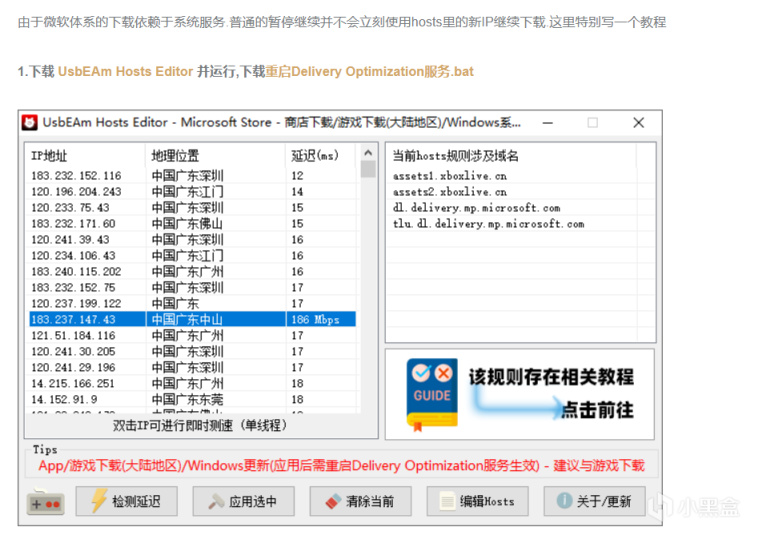Click the UsbEAm app logo in title bar

tap(30, 122)
